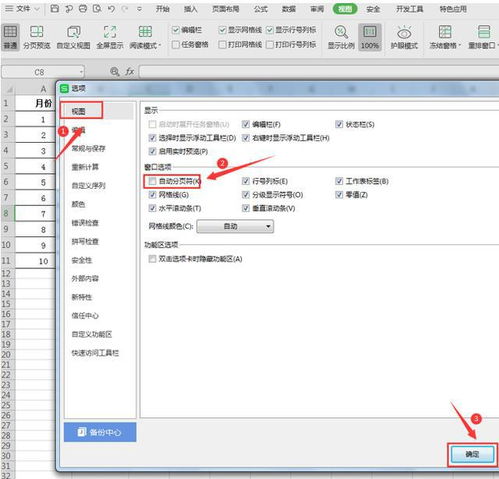Open the 数据 ribbon tab
This screenshot has height=479, width=499.
click(x=289, y=9)
